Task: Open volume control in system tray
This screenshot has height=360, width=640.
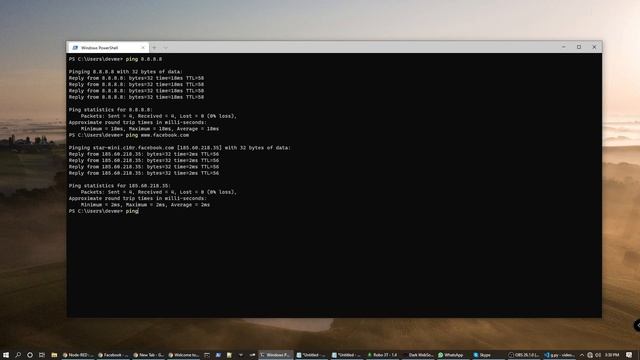Action: (598, 355)
